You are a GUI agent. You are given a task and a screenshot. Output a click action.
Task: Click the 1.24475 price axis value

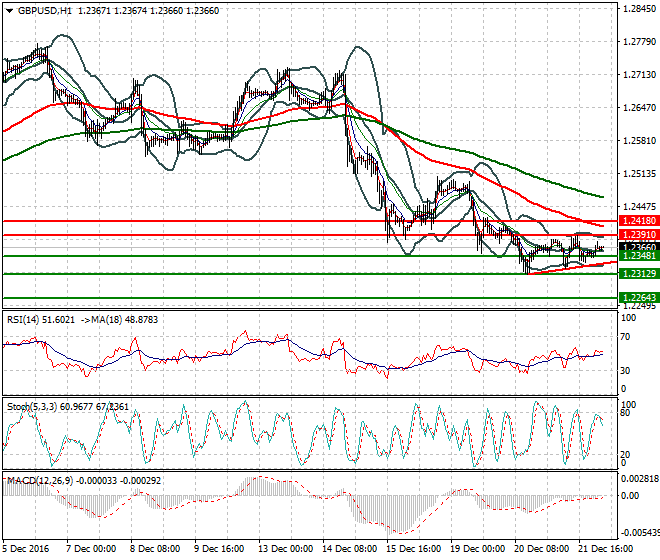tap(639, 206)
